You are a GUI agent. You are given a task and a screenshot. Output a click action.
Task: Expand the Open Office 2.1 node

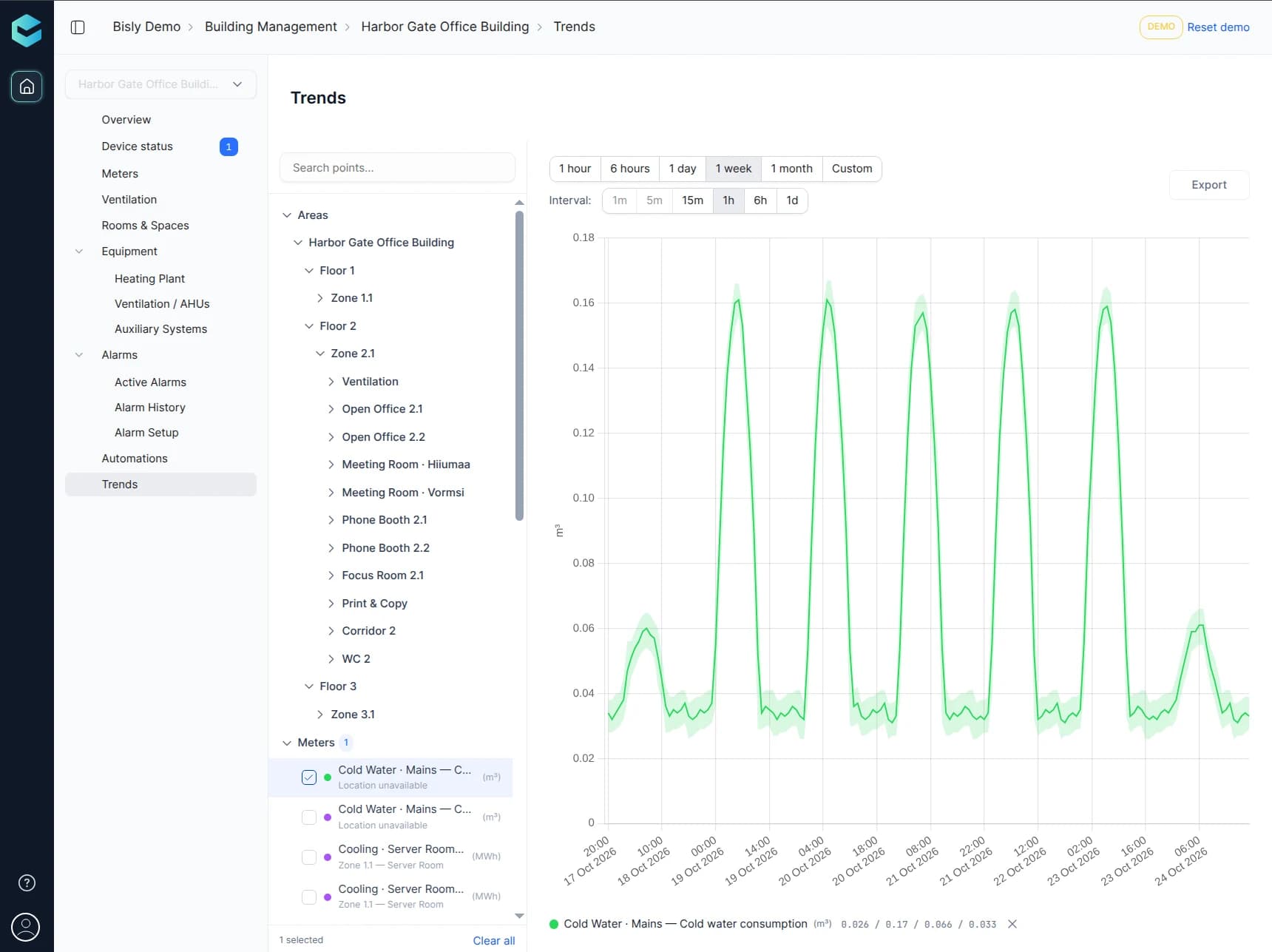click(331, 409)
